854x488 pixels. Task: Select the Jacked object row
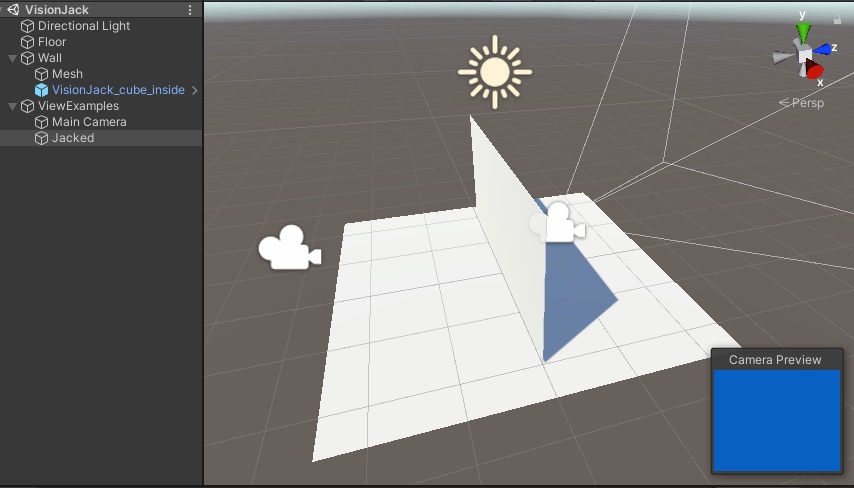pyautogui.click(x=101, y=138)
